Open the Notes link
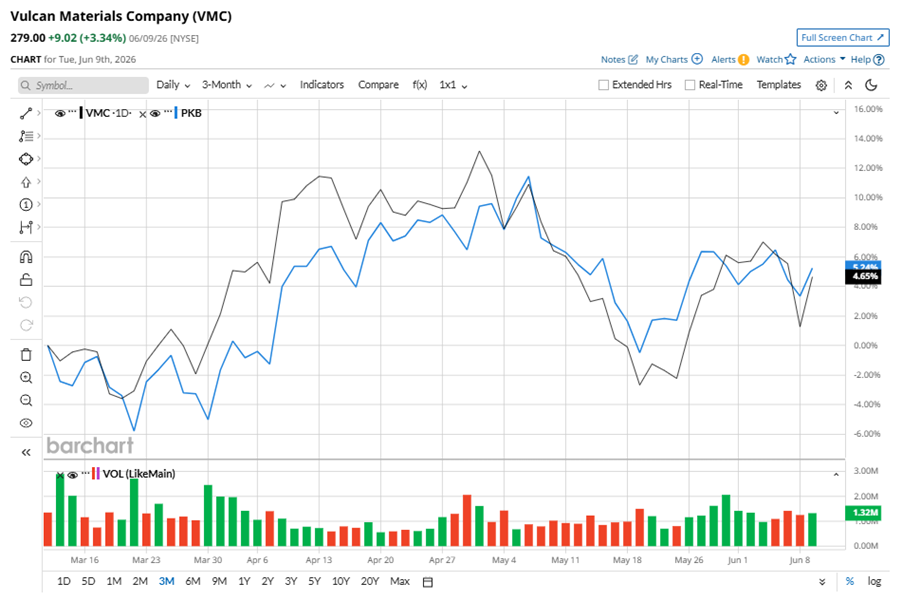This screenshot has height=601, width=902. click(x=613, y=59)
